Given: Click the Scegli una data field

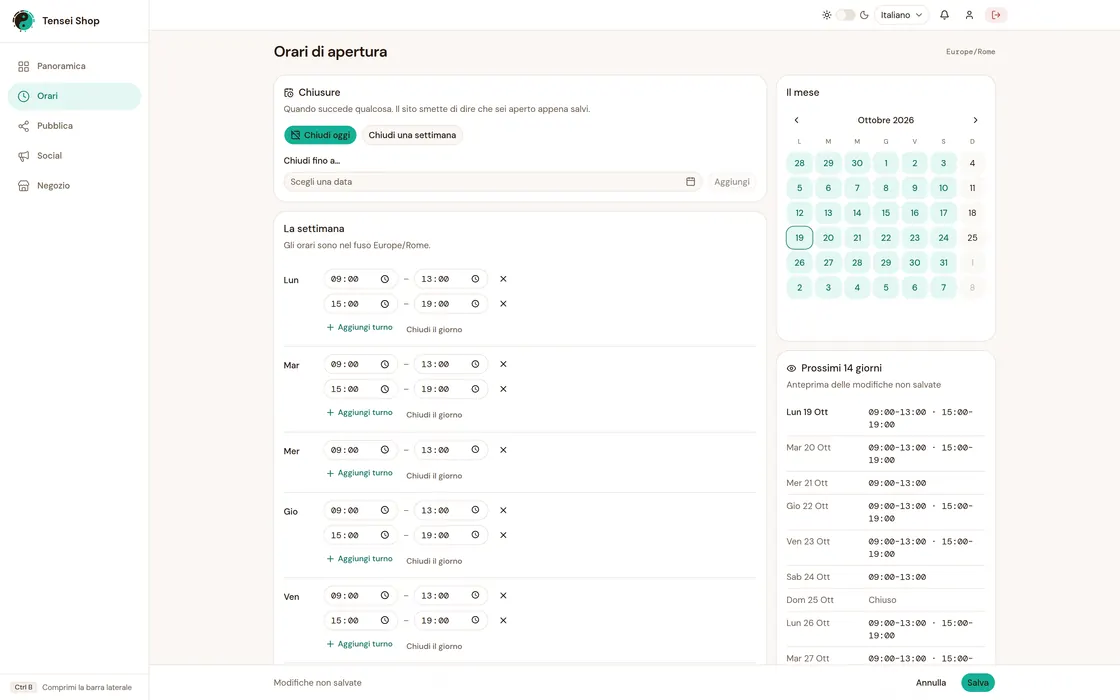Looking at the screenshot, I should click(493, 182).
